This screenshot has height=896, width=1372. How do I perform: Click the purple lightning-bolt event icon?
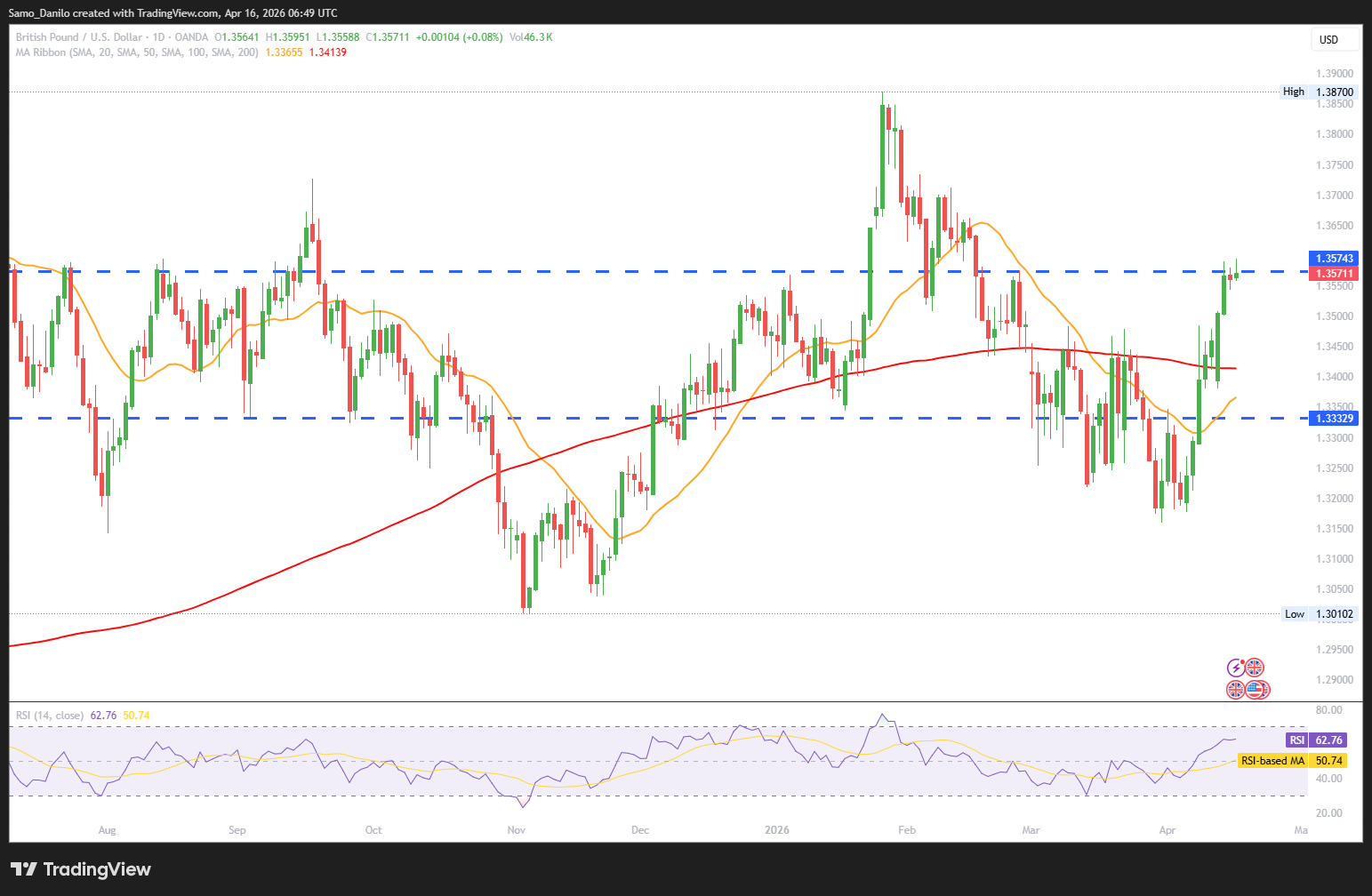(1236, 668)
